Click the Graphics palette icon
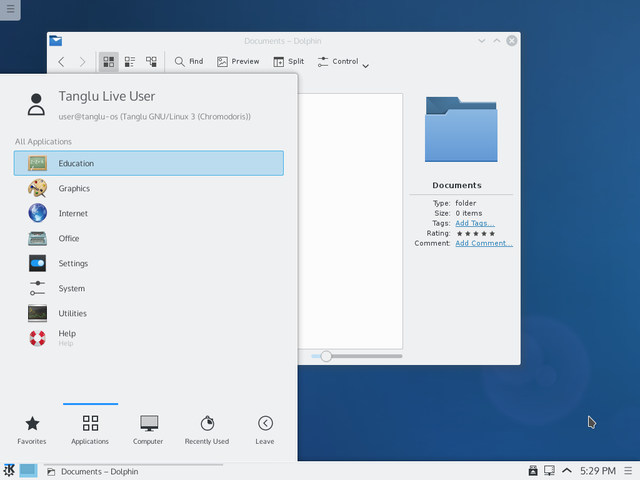This screenshot has height=480, width=640. 38,188
